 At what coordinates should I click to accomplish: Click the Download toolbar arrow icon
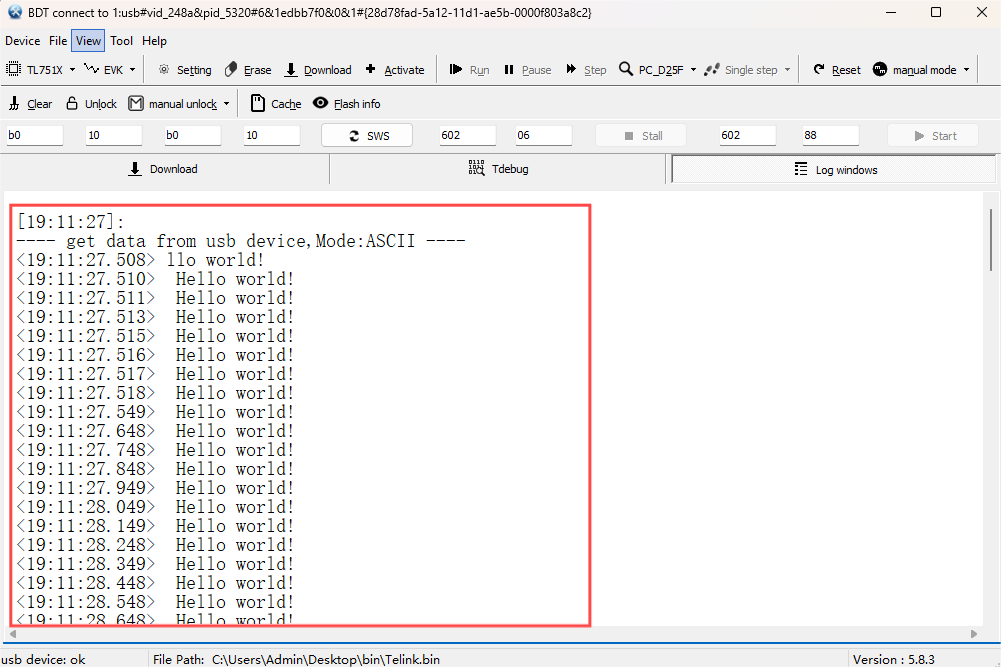pos(291,70)
